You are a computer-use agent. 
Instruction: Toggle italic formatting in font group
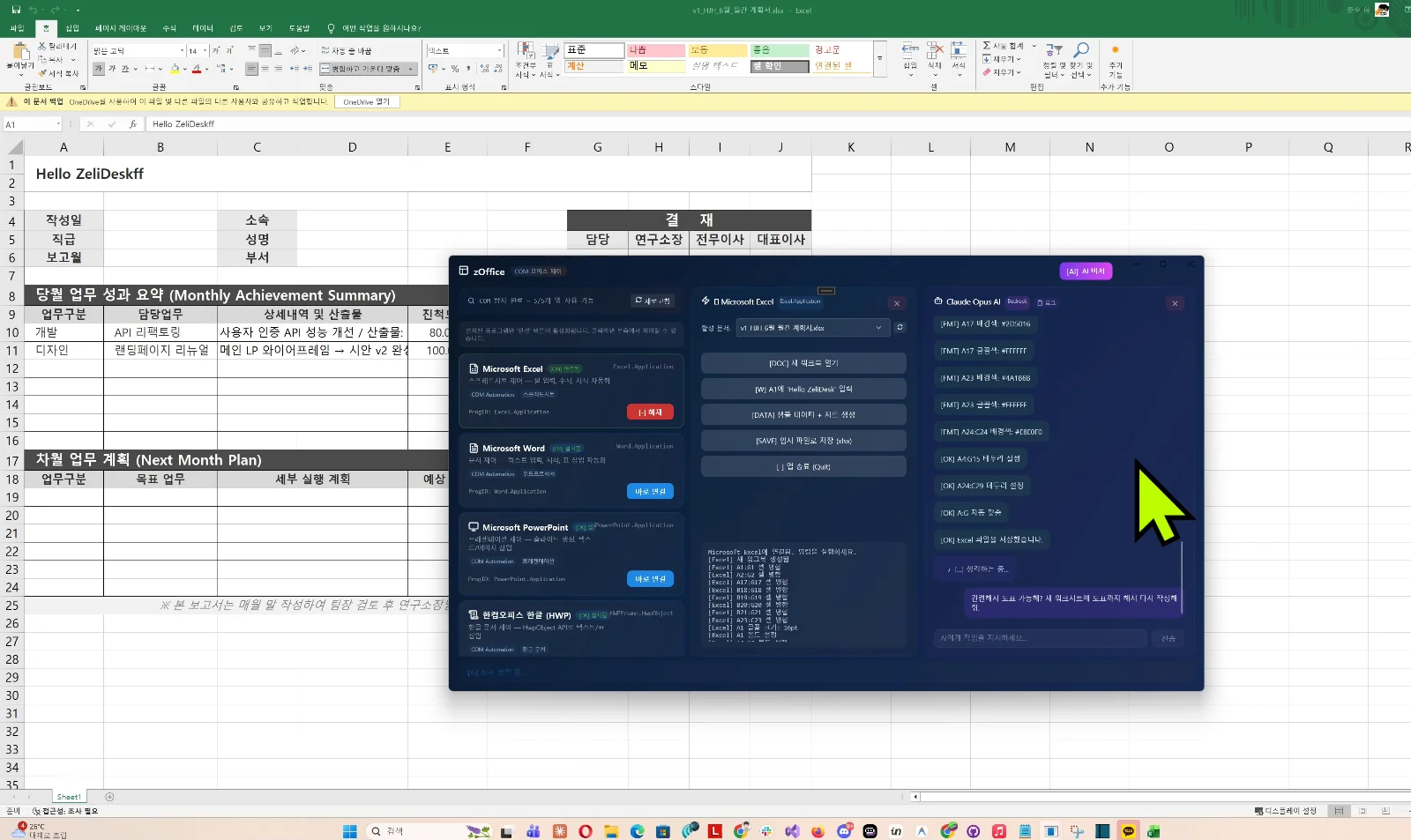point(112,69)
